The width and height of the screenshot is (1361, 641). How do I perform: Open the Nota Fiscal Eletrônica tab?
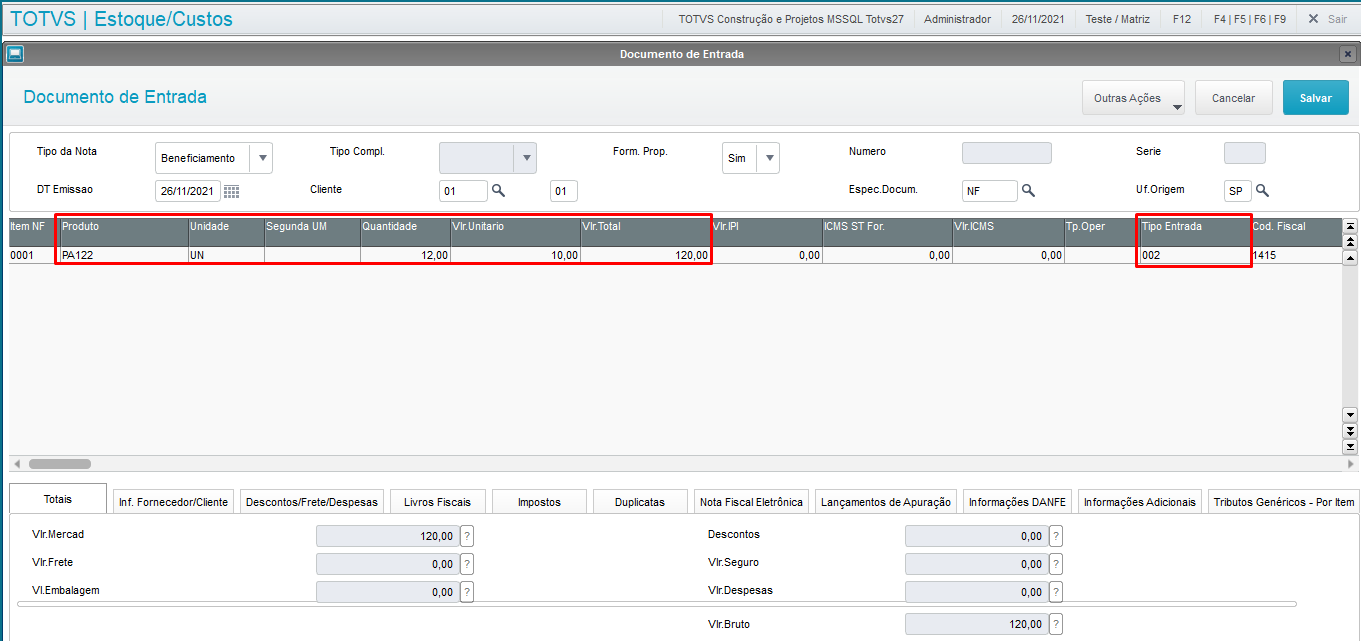[x=752, y=502]
